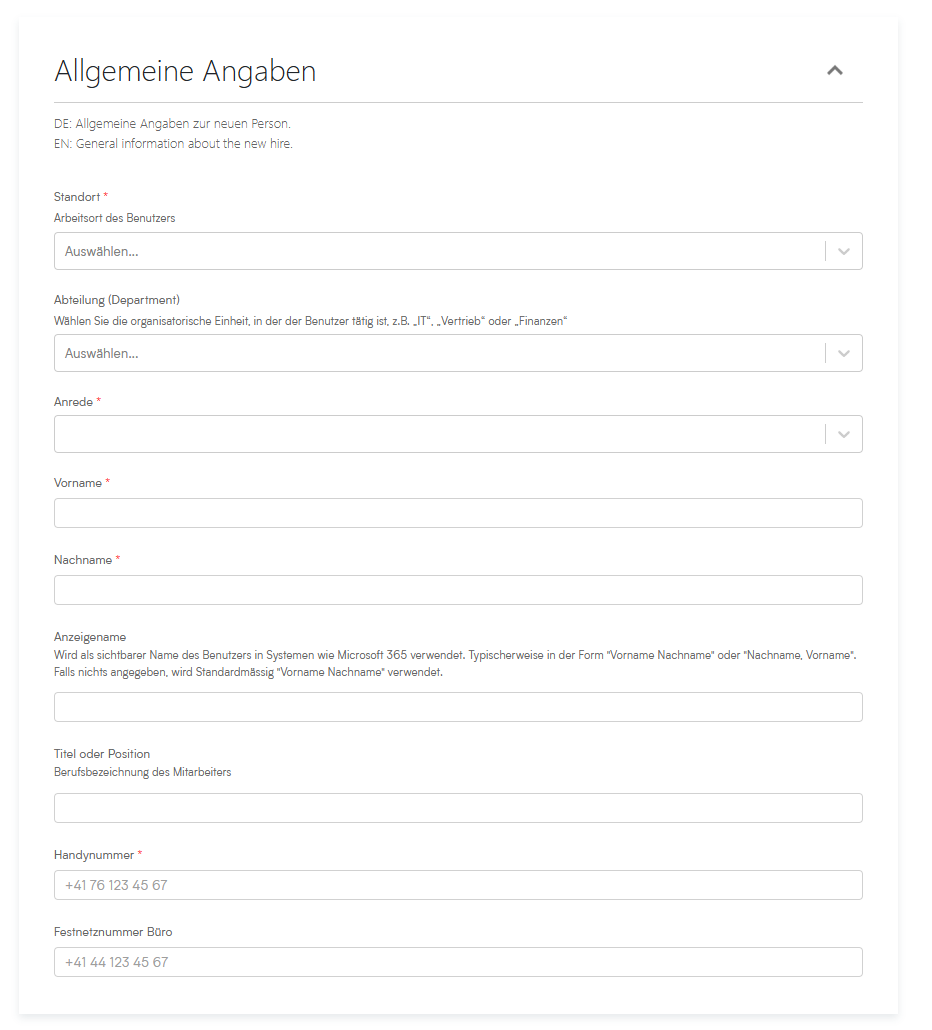Click the Titel oder Position input

458,808
